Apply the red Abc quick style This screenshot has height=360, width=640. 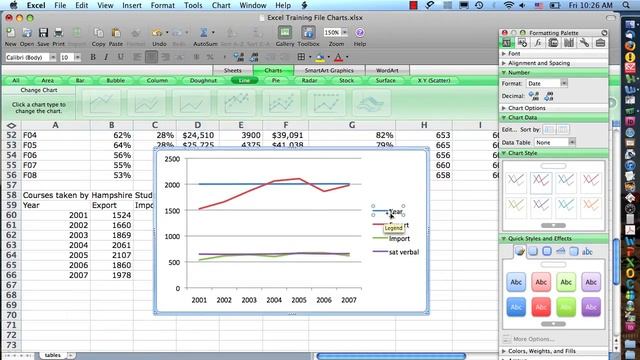point(541,307)
